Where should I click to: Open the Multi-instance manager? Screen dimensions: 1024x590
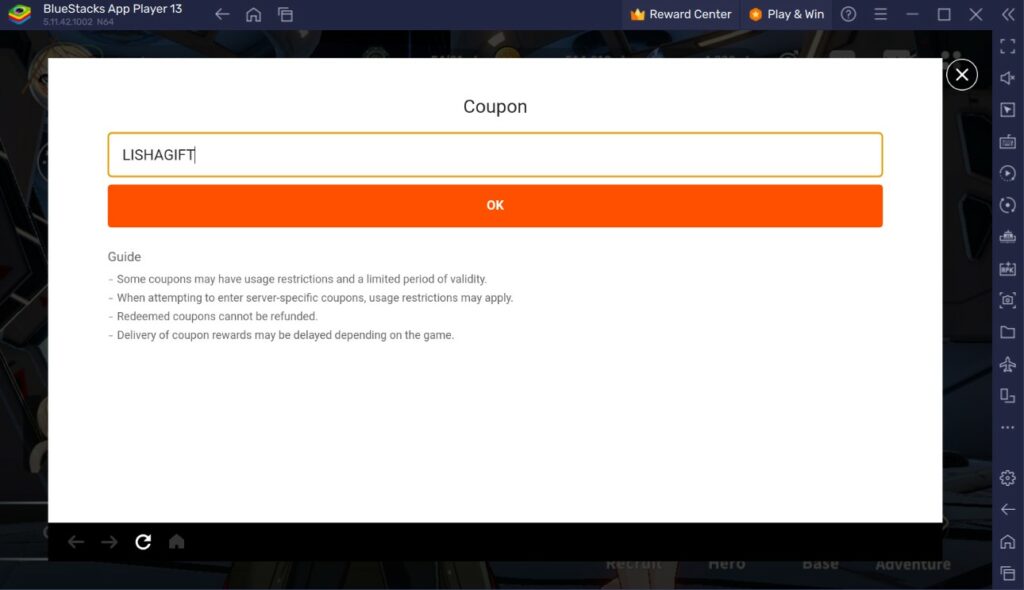(x=1008, y=396)
